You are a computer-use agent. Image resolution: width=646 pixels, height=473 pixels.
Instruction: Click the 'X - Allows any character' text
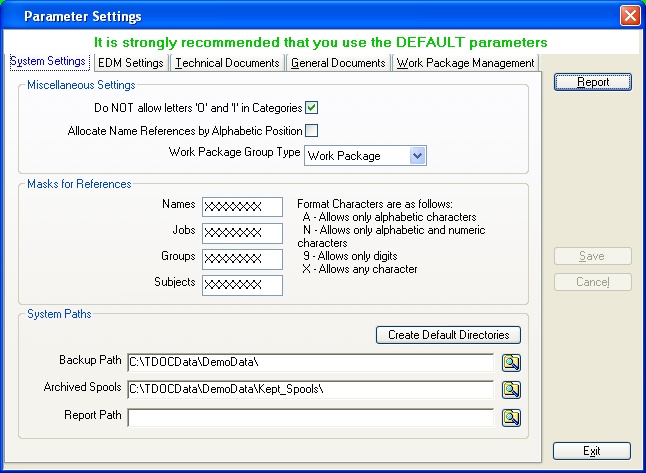tap(360, 269)
